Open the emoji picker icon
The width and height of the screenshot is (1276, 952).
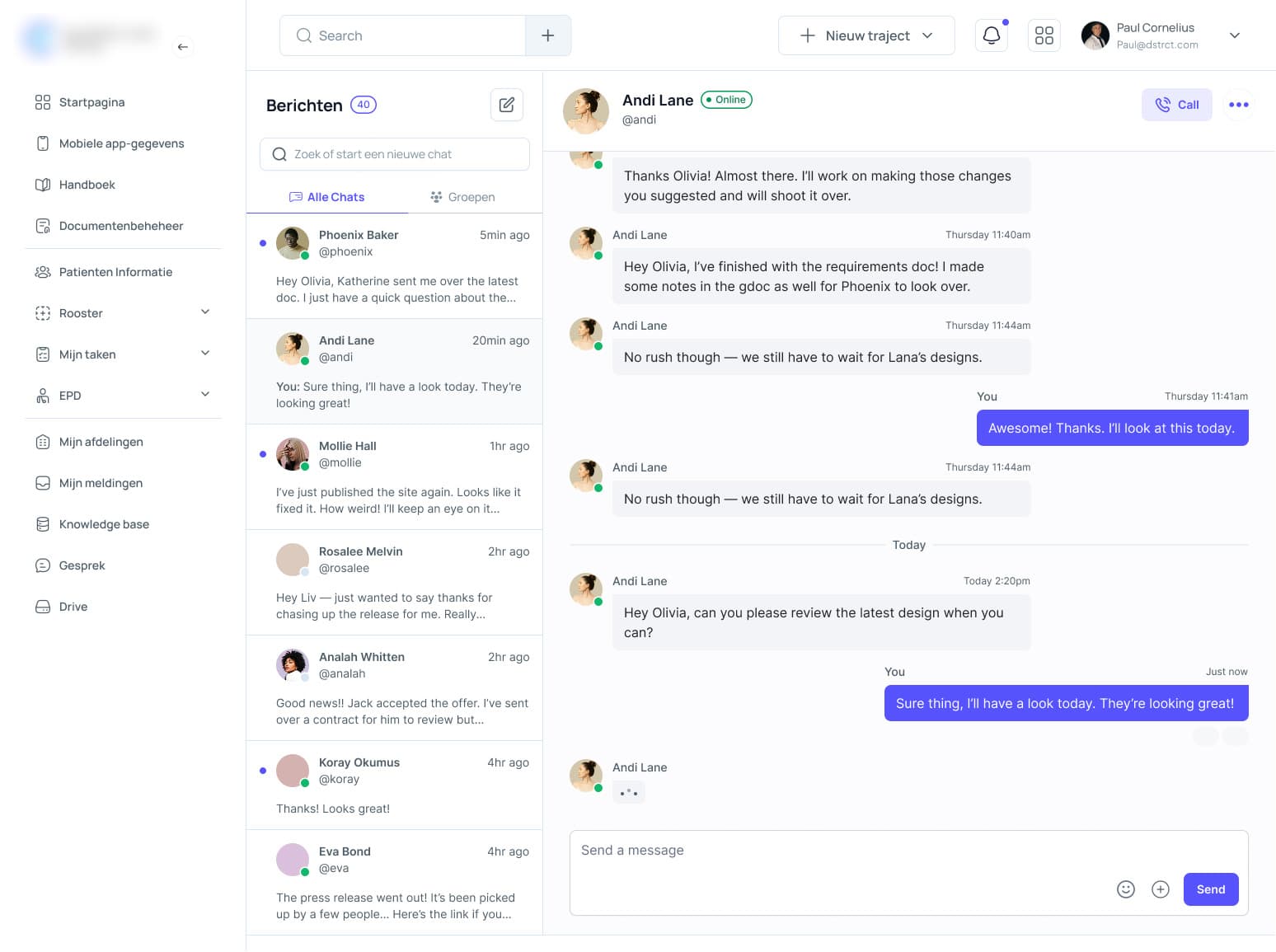pos(1125,889)
